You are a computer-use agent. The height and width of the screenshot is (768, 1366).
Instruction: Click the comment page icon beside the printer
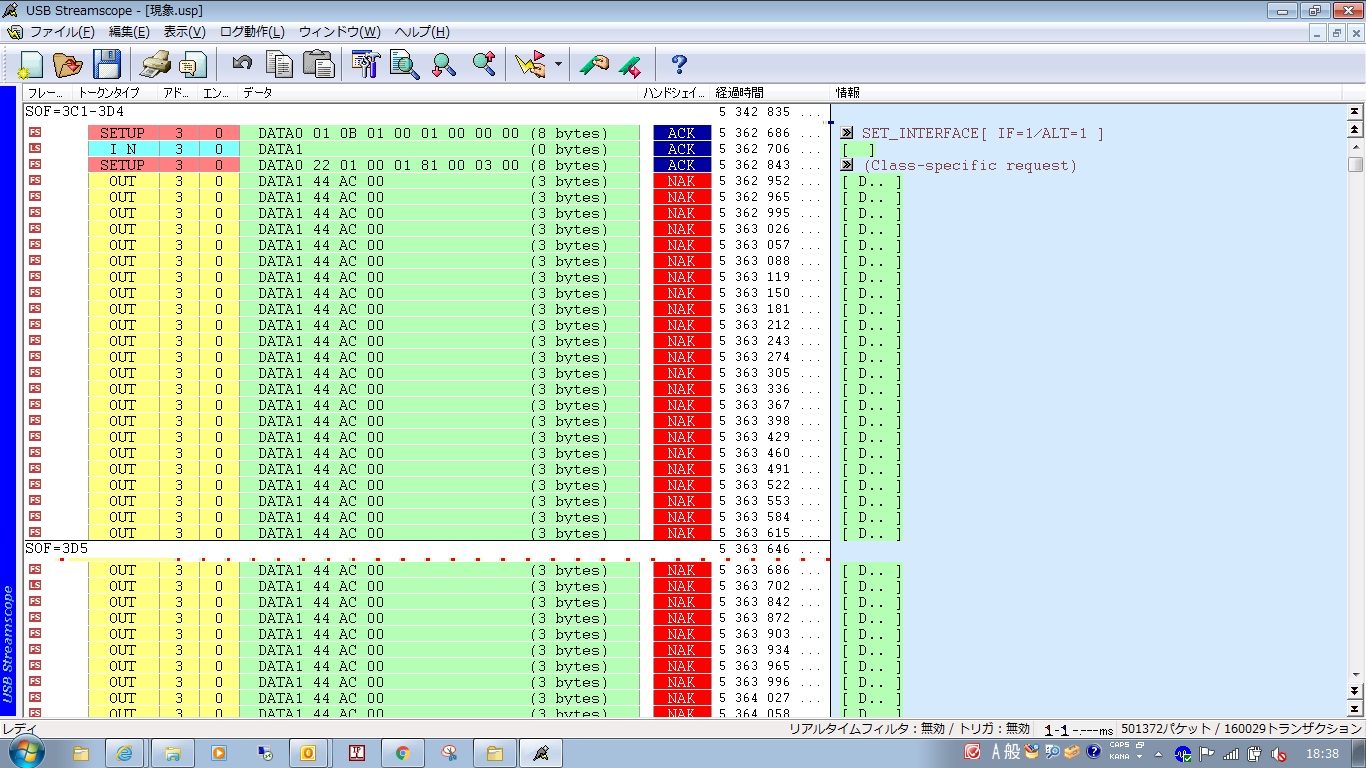pos(192,65)
